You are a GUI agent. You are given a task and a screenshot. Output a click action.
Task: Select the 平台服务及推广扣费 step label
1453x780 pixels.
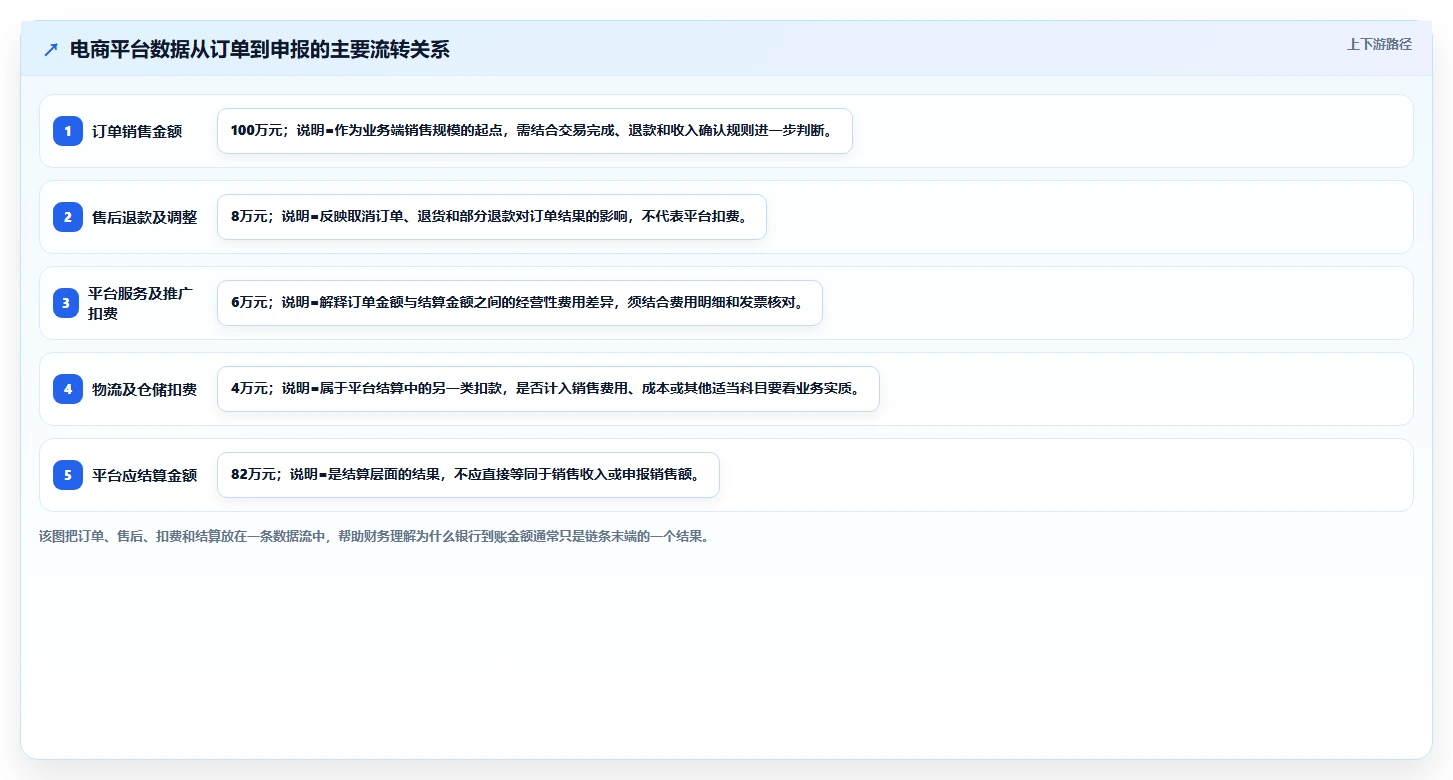(141, 303)
